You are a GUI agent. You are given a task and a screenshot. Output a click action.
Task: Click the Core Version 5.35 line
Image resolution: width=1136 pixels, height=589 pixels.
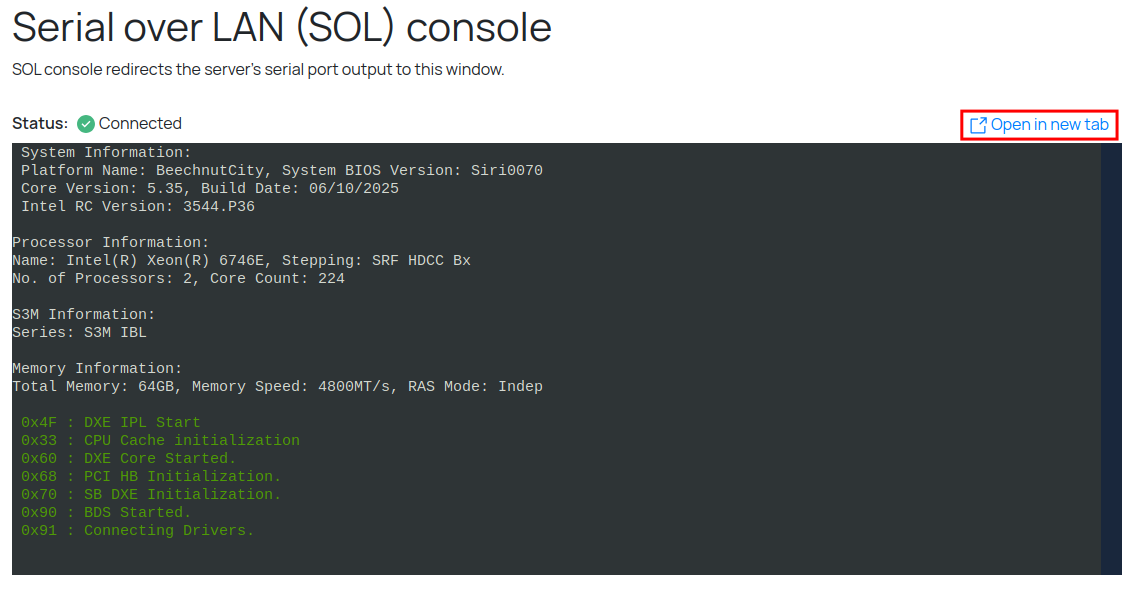210,189
